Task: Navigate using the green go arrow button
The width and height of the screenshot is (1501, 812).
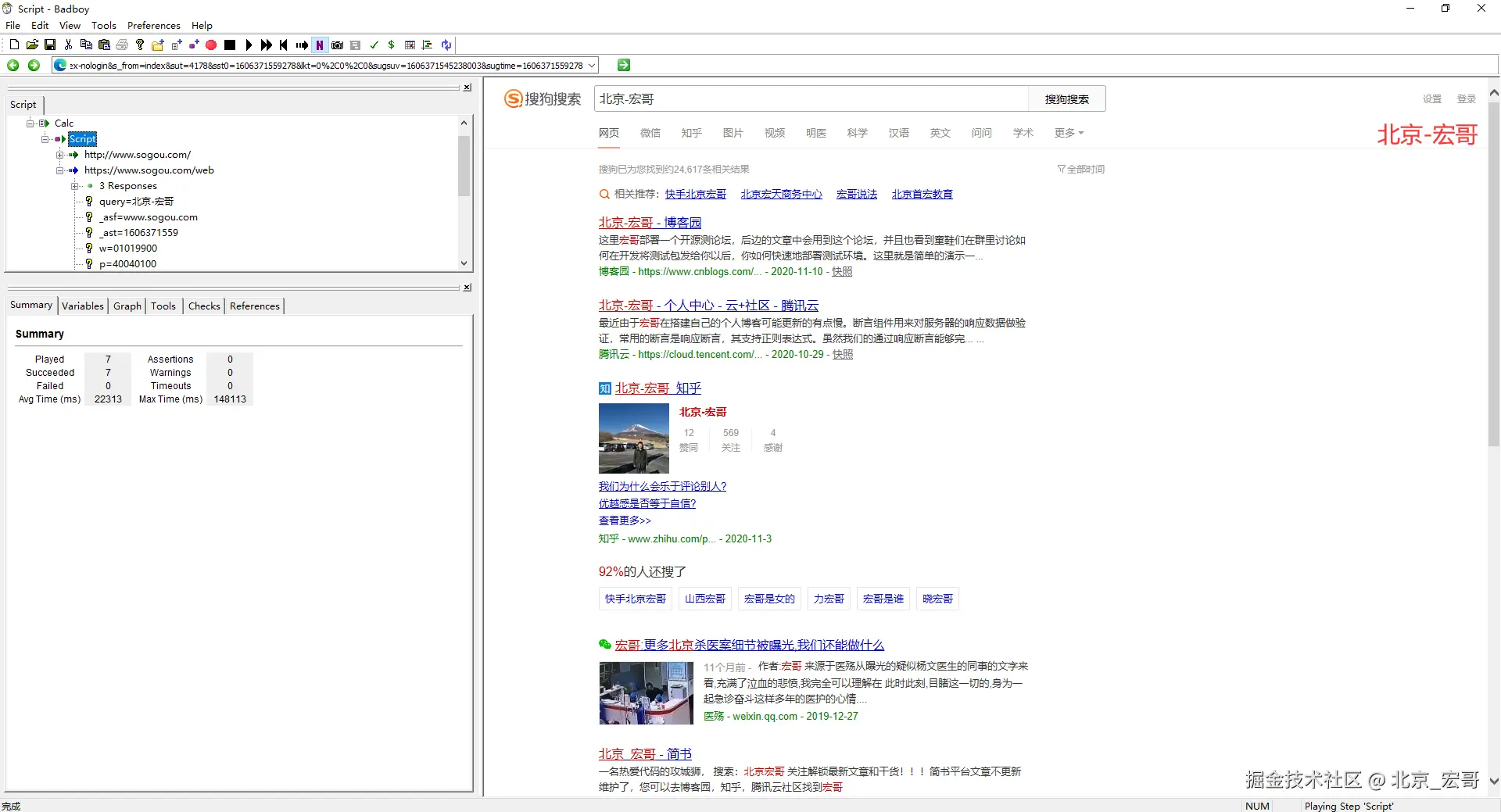Action: (624, 66)
